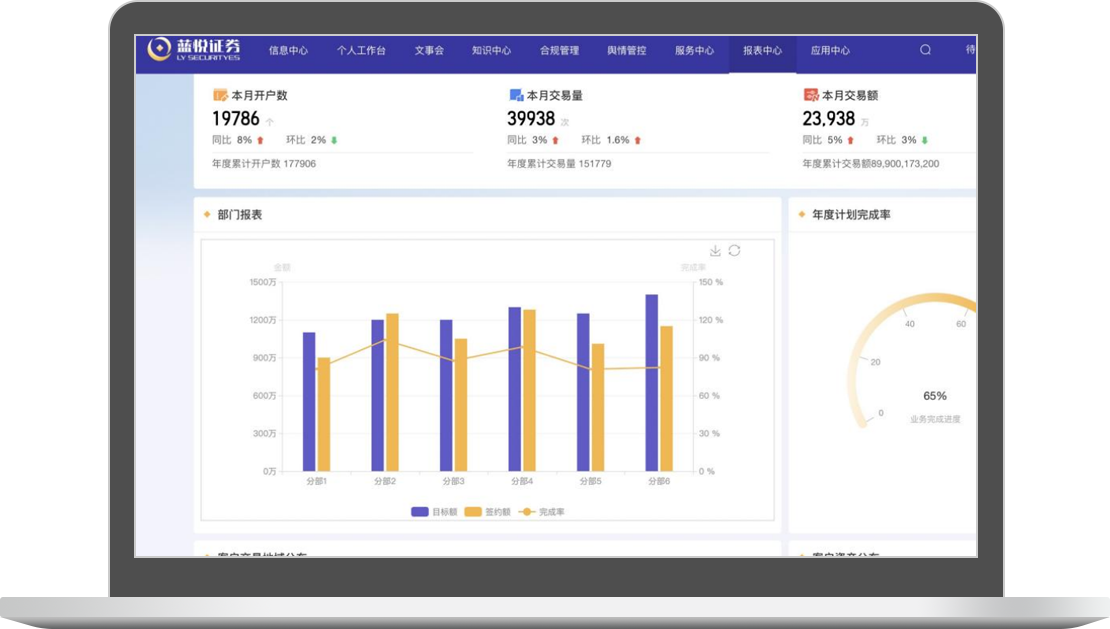The height and width of the screenshot is (629, 1110).
Task: Click the 蓝悦证券 logo in header
Action: 194,49
